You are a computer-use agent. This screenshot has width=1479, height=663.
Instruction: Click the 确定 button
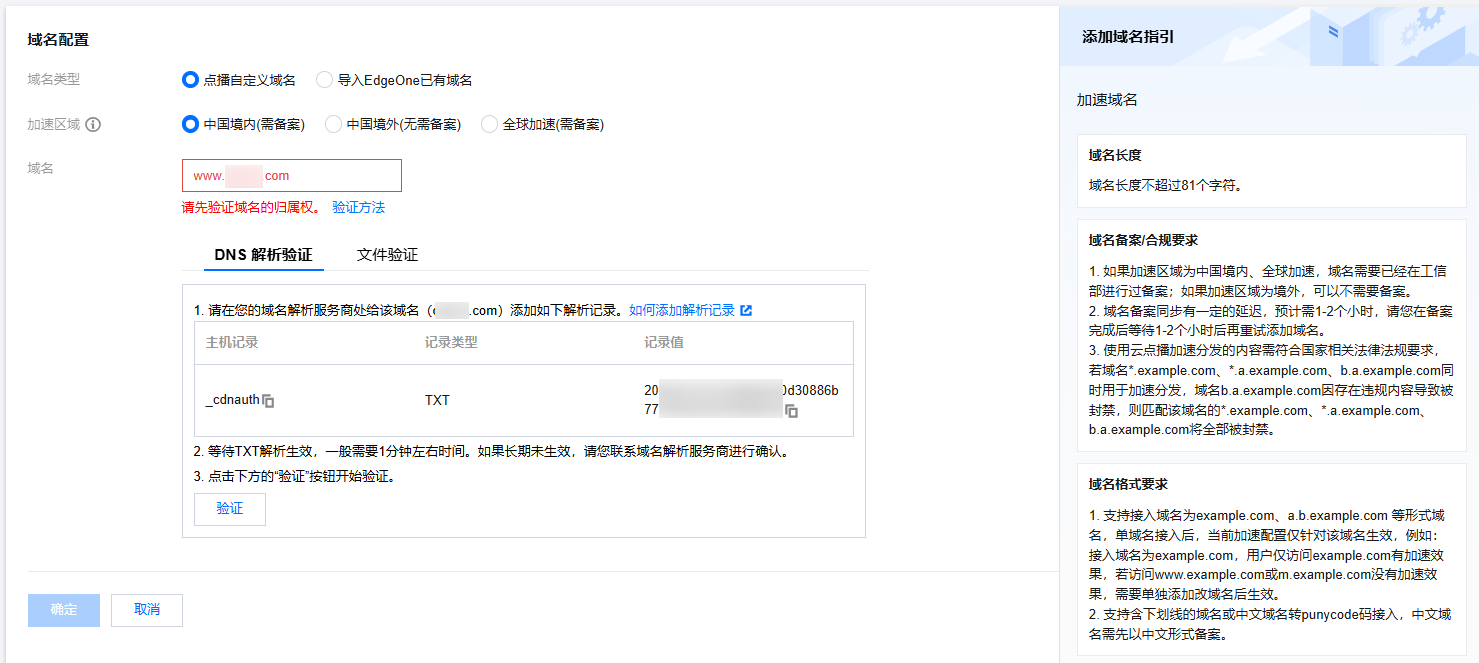click(x=64, y=610)
